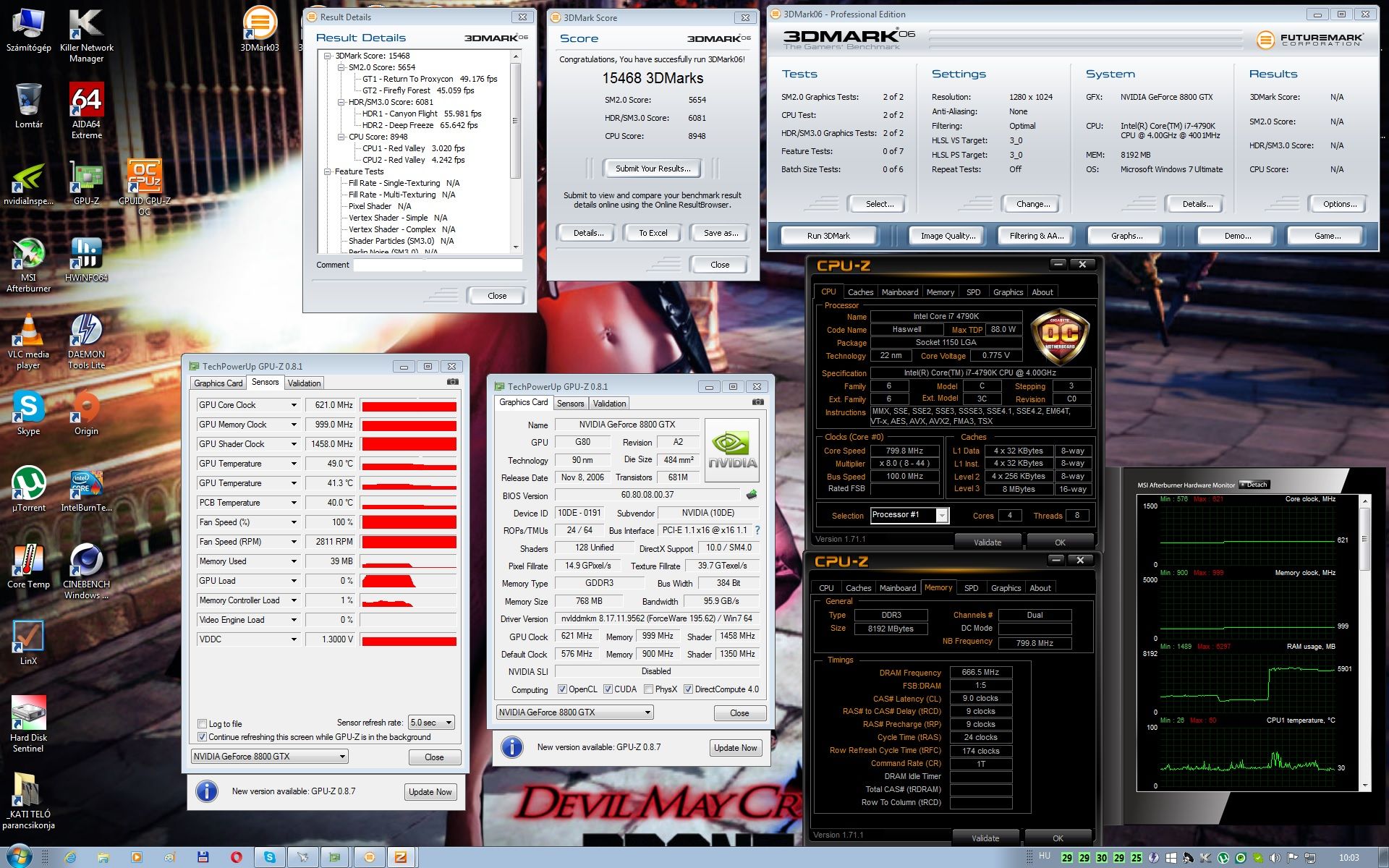The image size is (1389, 868).
Task: Open the HWiNFO64 desktop icon
Action: pos(86,260)
